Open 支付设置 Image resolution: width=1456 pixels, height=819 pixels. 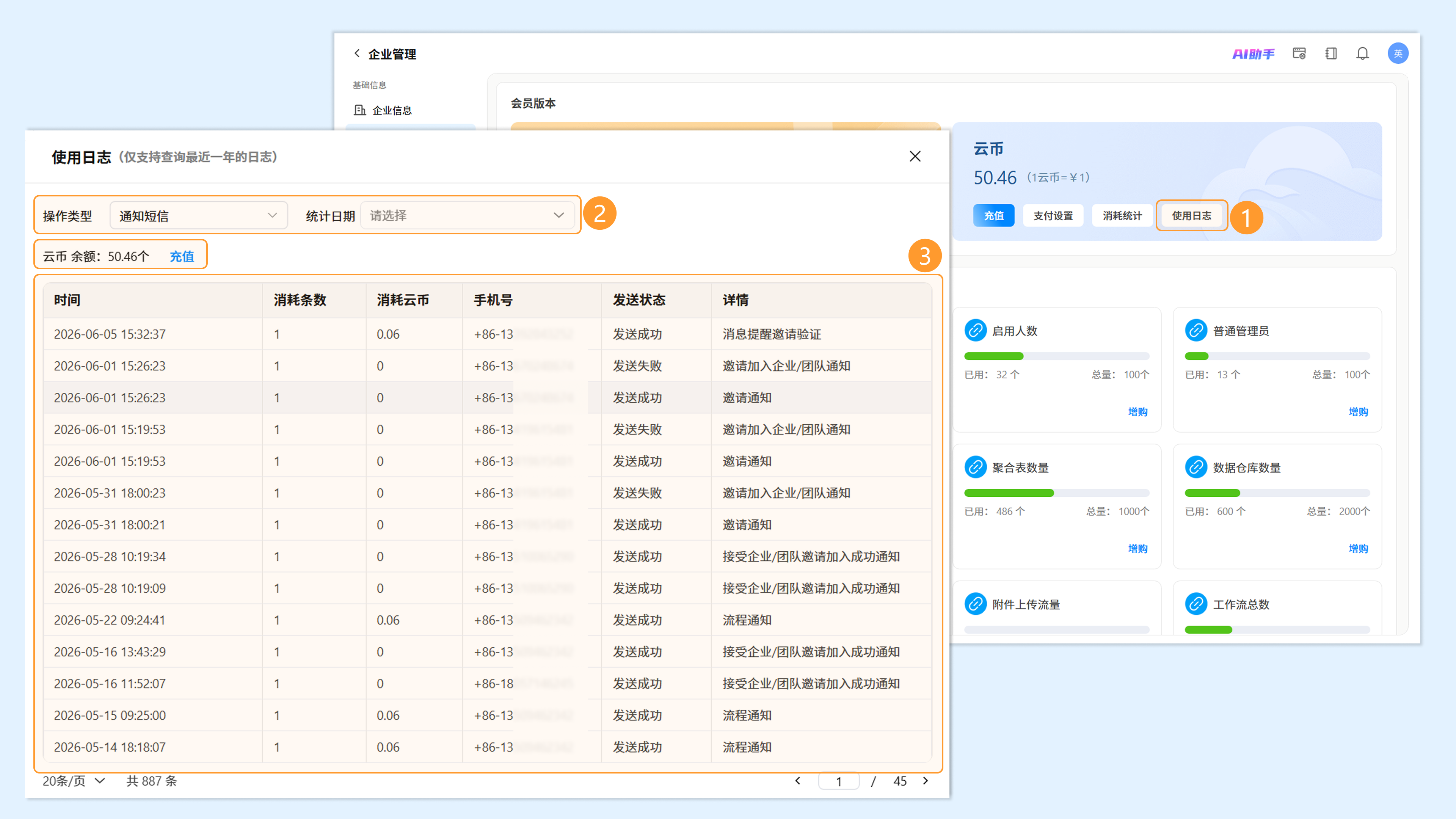click(1053, 215)
